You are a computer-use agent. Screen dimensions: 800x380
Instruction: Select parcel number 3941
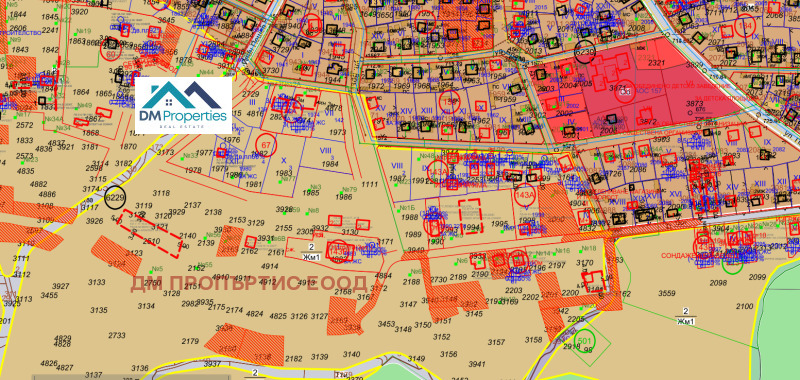coord(477,364)
